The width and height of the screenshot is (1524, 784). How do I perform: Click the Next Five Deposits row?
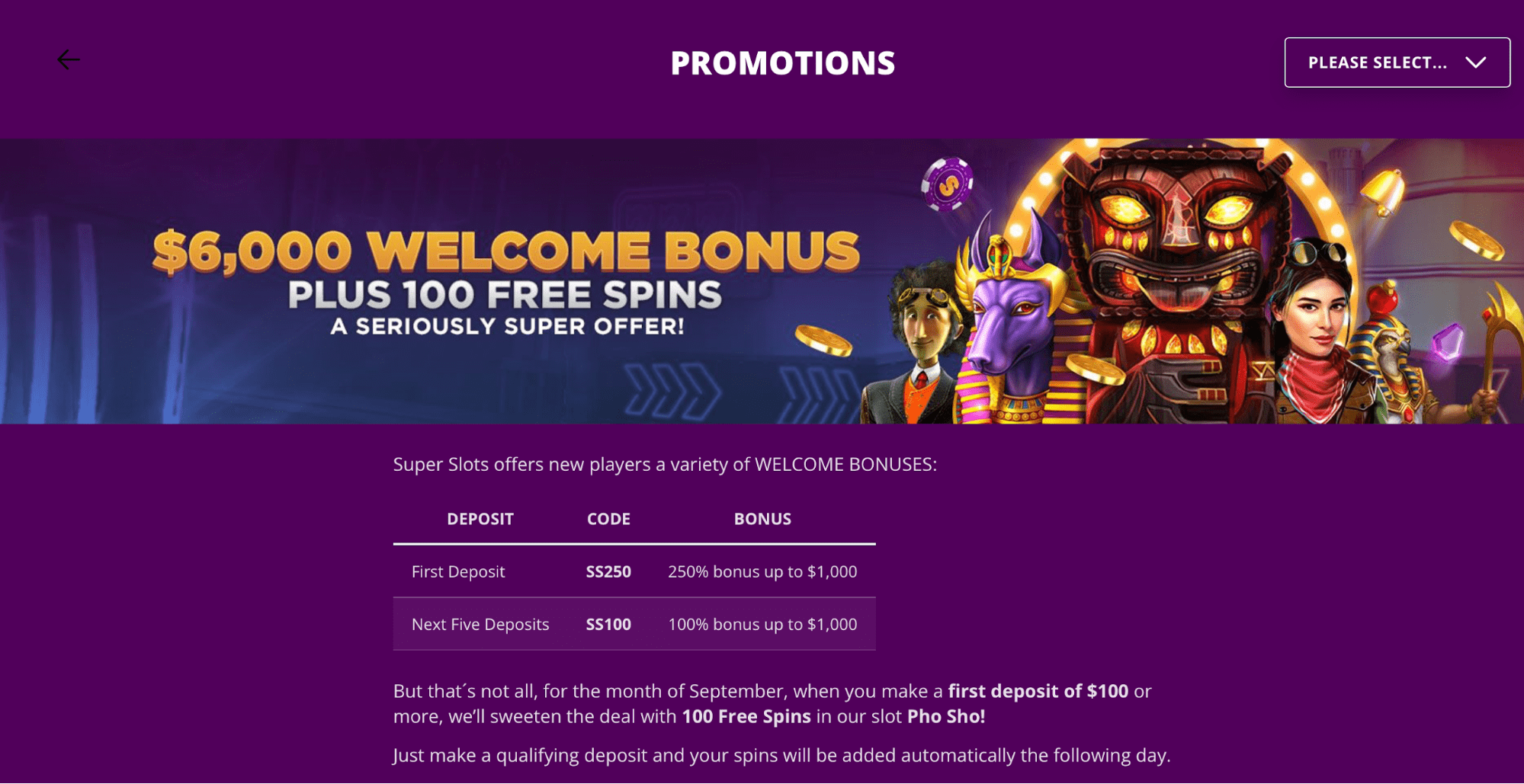(x=634, y=624)
